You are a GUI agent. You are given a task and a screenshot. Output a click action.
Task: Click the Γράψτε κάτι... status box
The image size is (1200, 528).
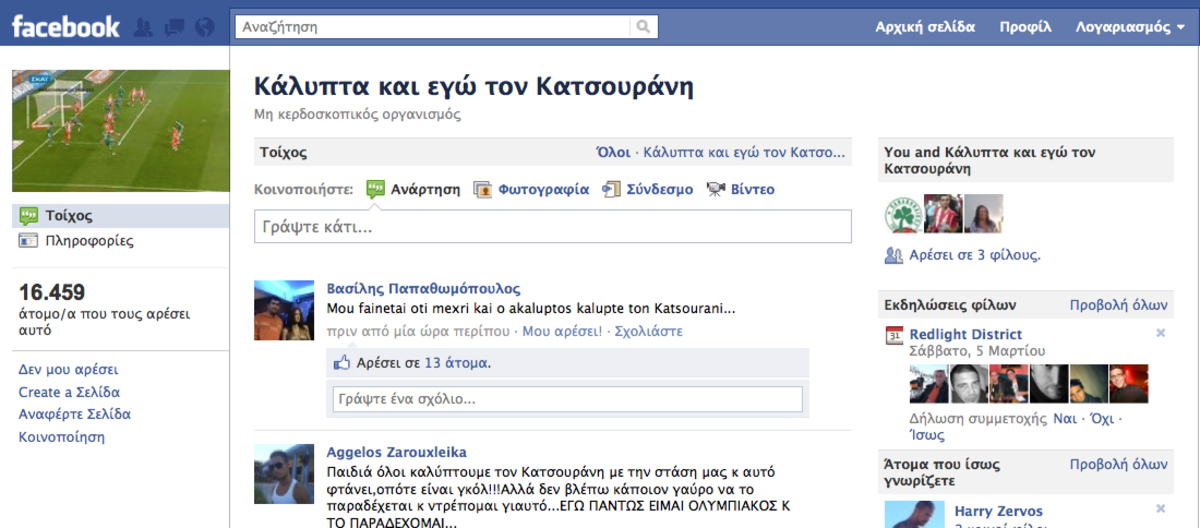click(x=553, y=227)
